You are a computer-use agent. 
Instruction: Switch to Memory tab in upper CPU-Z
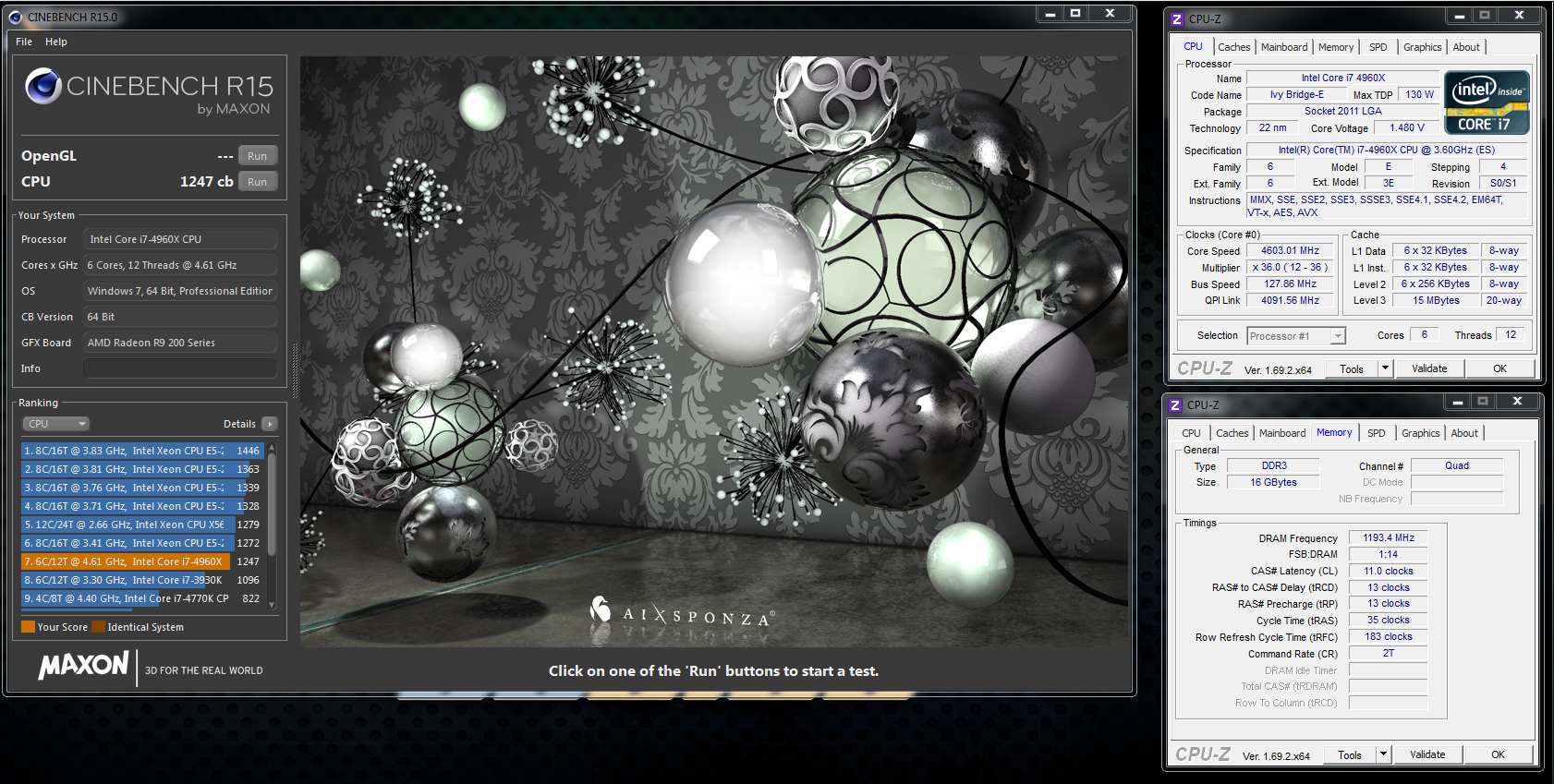1336,47
